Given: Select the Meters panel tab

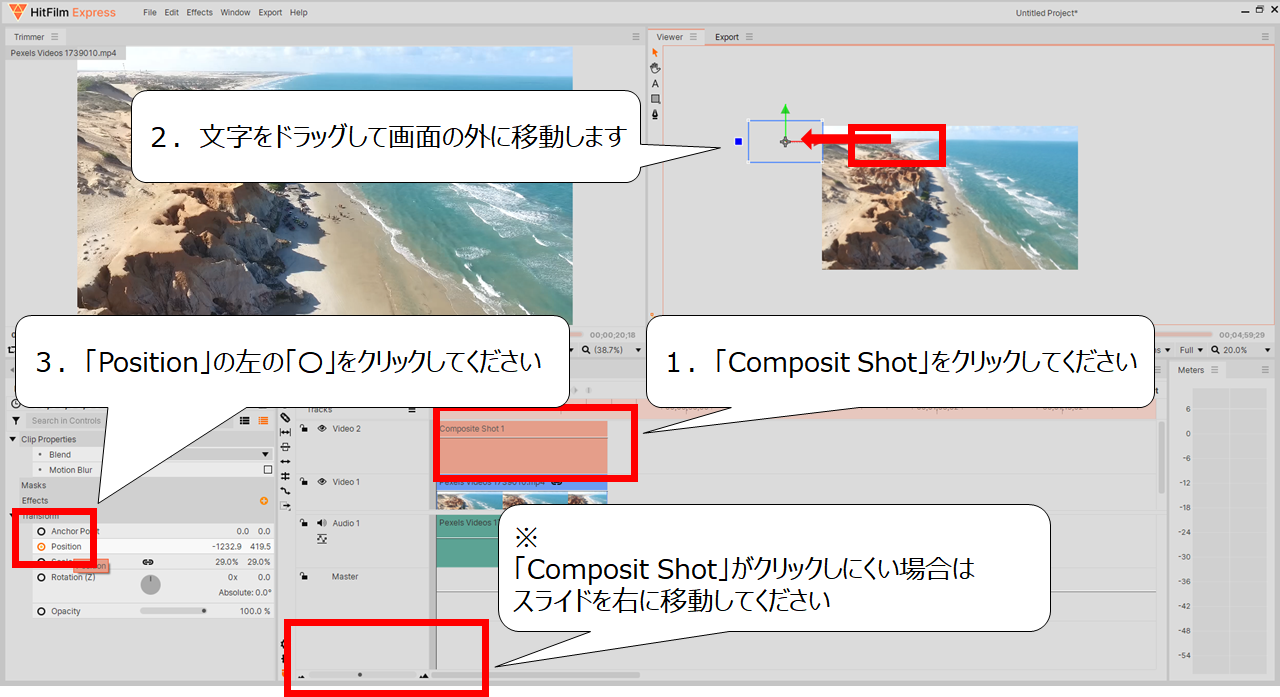Looking at the screenshot, I should (x=1191, y=370).
